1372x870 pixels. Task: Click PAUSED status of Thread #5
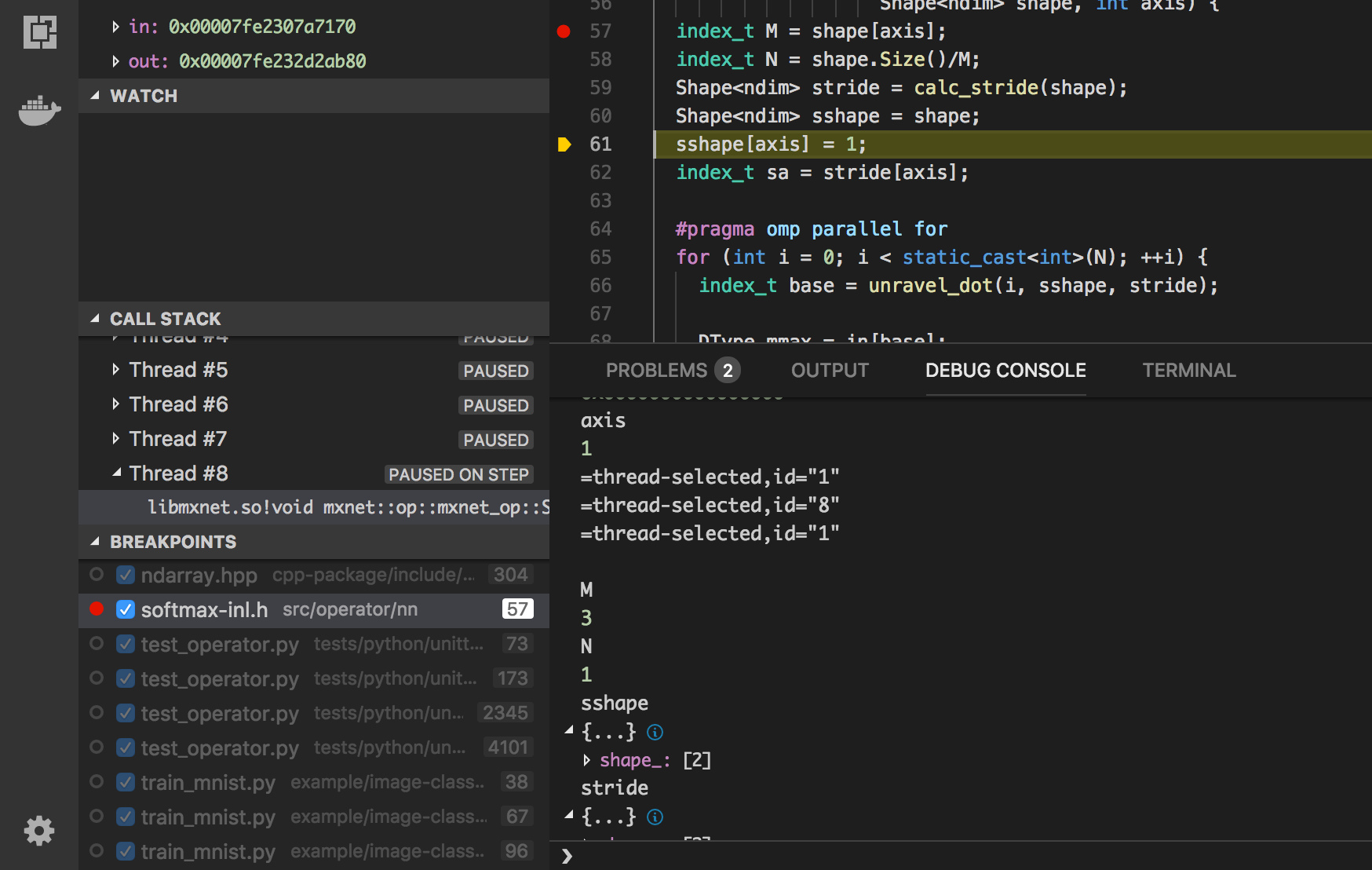click(496, 371)
